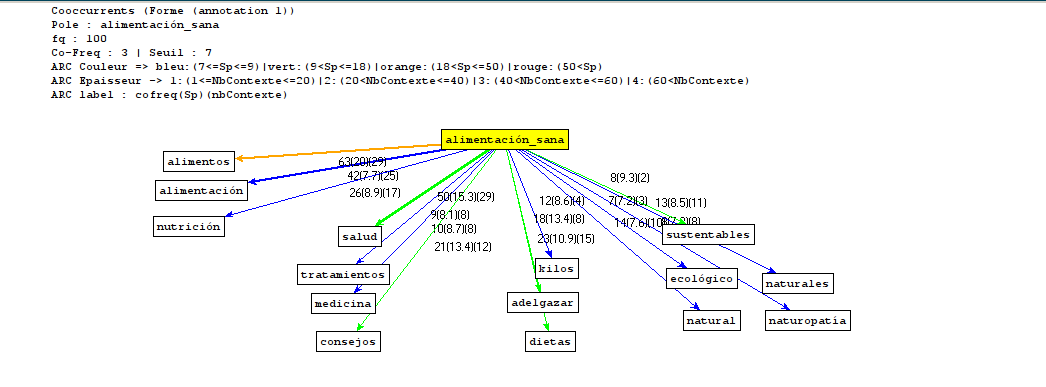
Task: Select the ecológico node
Action: pos(701,278)
